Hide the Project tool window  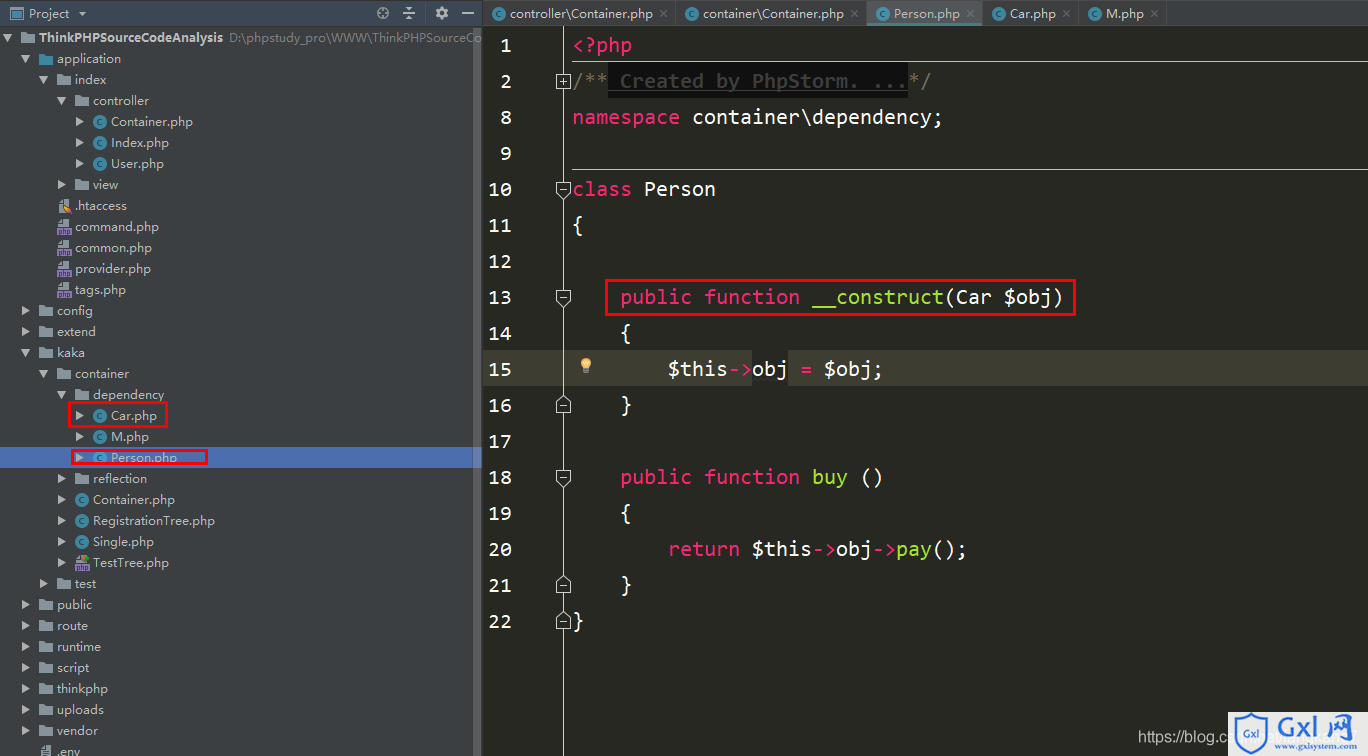[468, 13]
